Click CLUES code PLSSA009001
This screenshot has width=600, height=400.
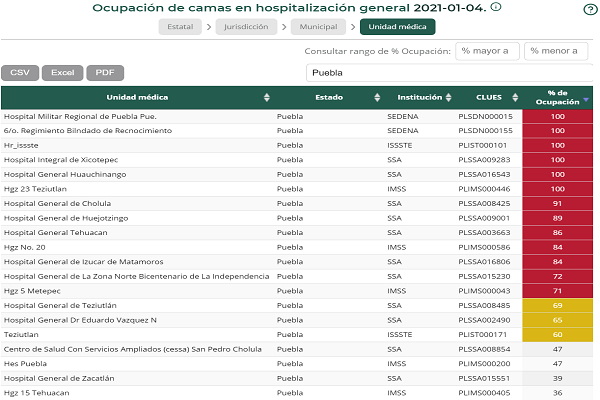click(x=484, y=218)
